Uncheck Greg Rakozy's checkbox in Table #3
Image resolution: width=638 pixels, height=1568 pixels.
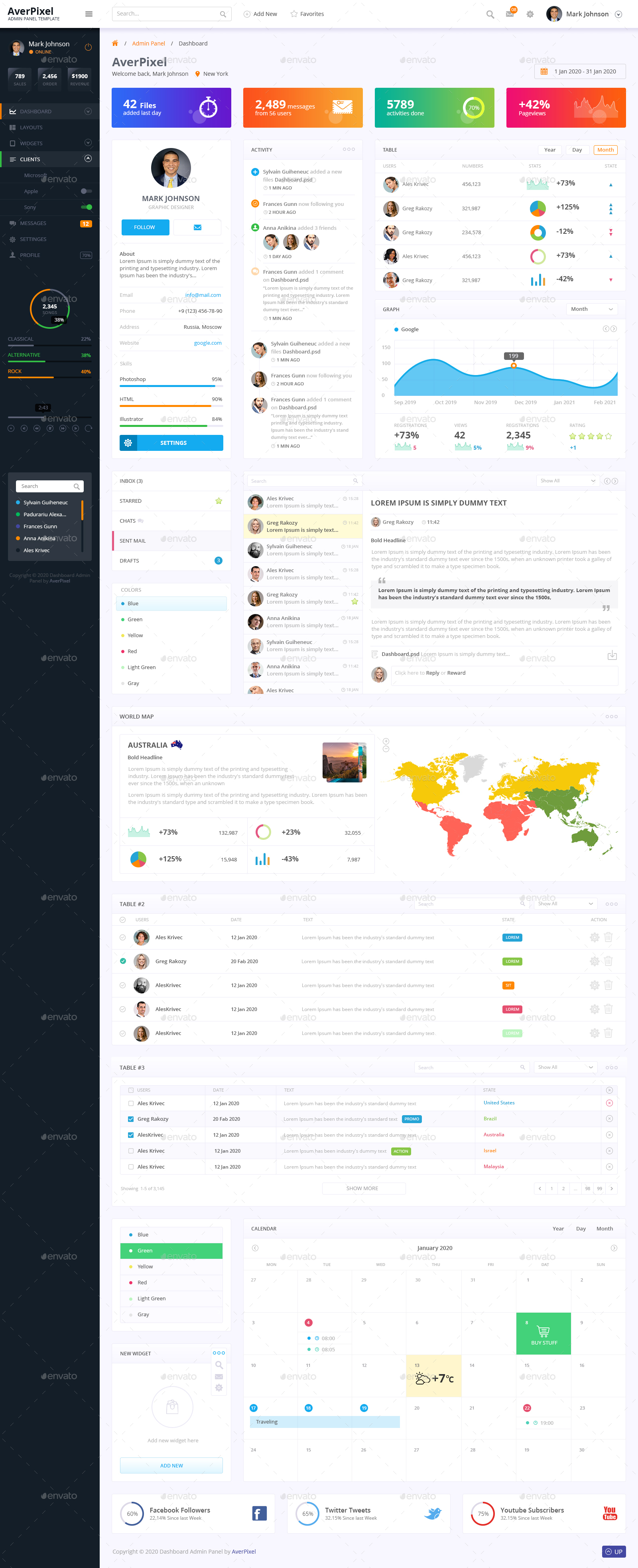pos(131,1119)
